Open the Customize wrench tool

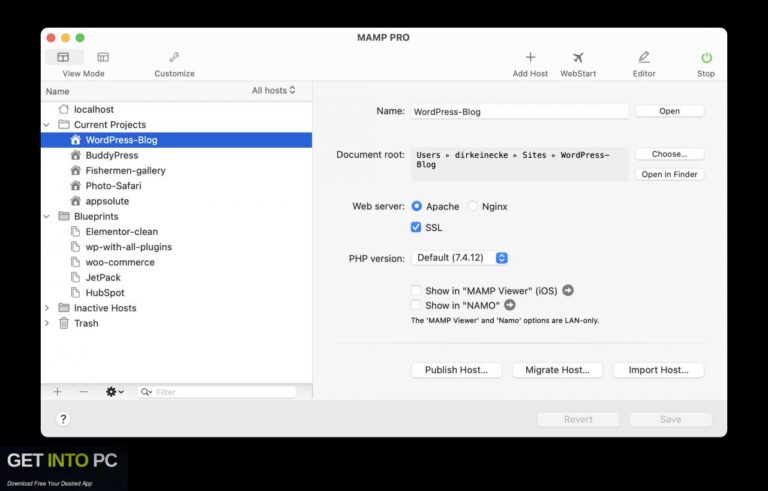(x=174, y=57)
